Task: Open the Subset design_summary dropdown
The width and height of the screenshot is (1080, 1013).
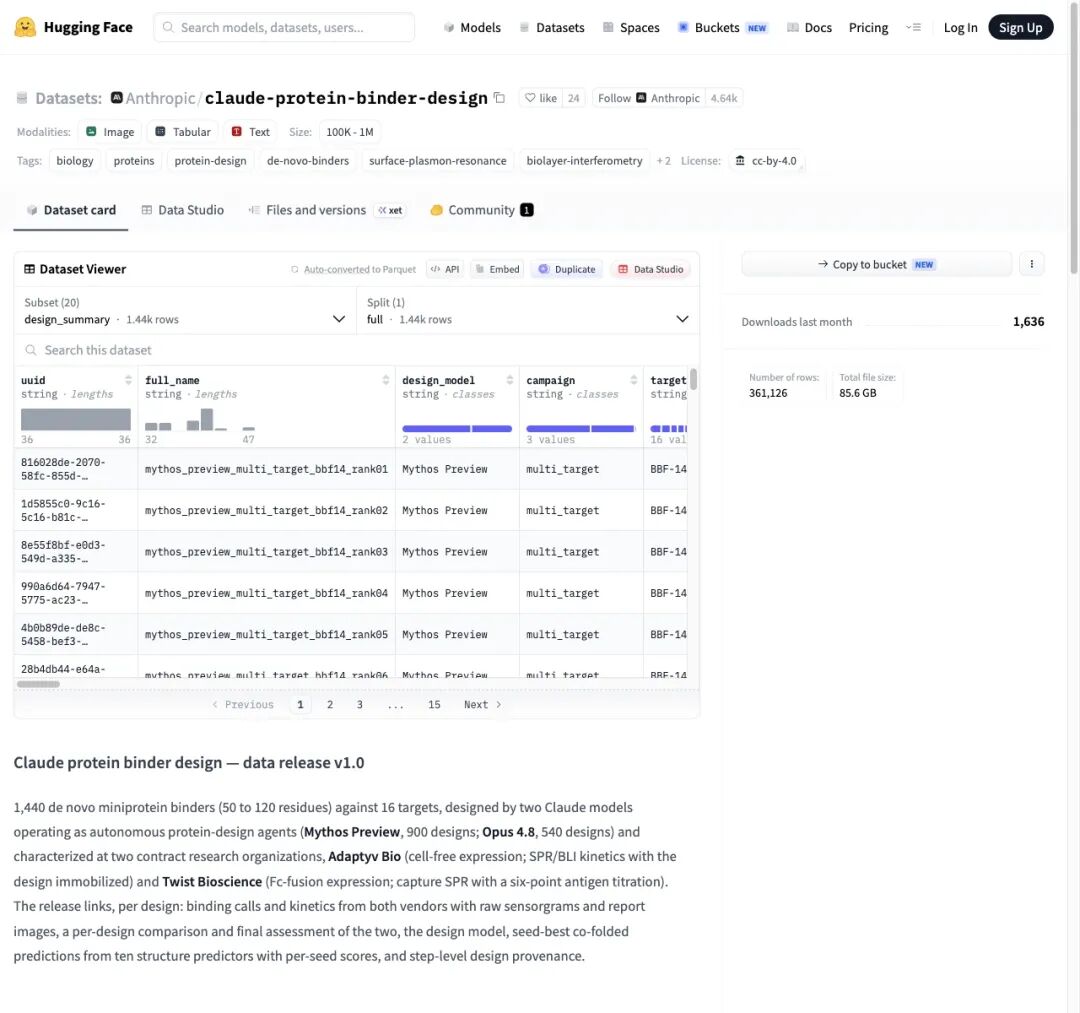Action: pyautogui.click(x=185, y=311)
